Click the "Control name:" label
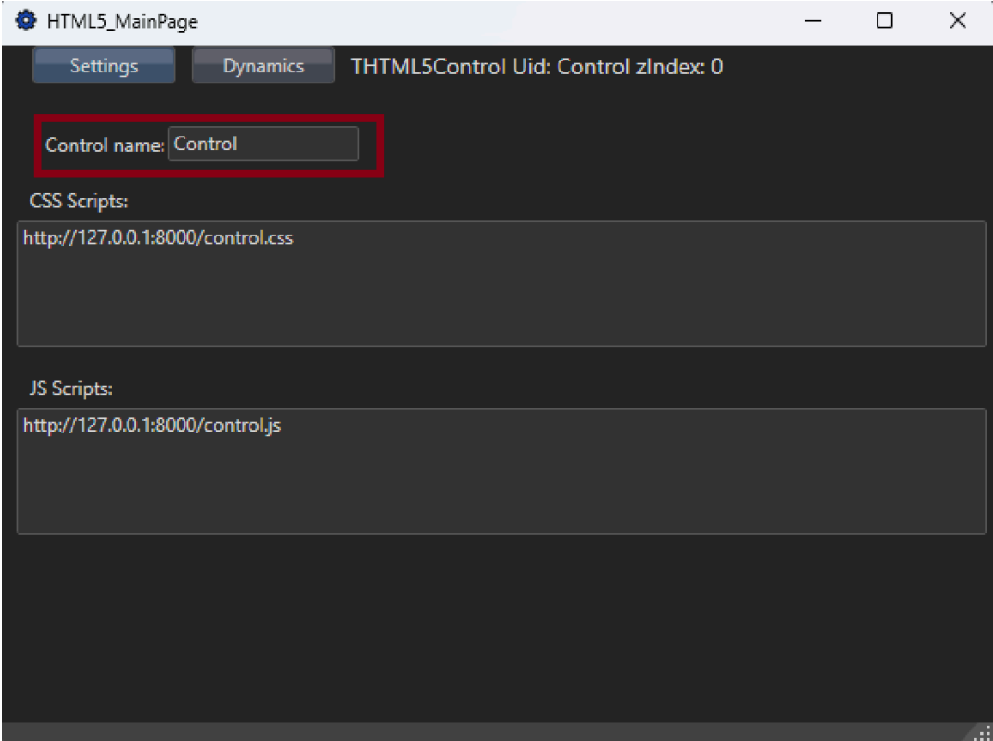Viewport: 993px width, 741px height. 104,145
